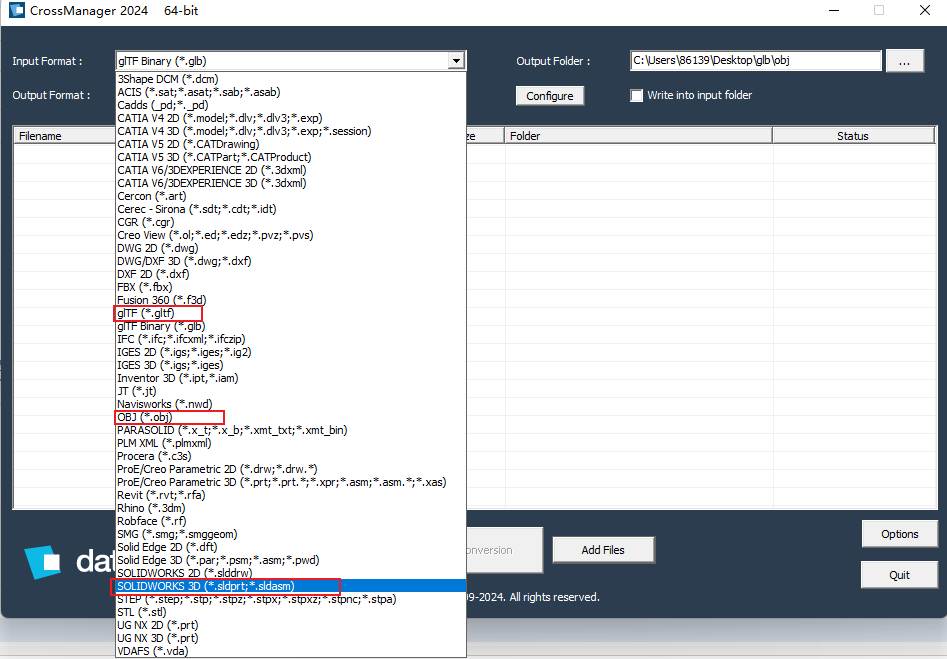The height and width of the screenshot is (659, 947).
Task: Select FBX (*.fbx) format
Action: 291,287
